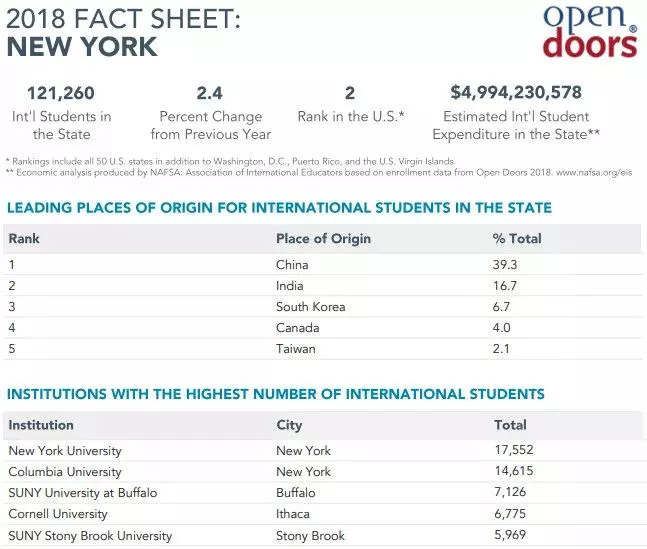
Task: Select 'SUNY University at Buffalo' row name
Action: coord(83,493)
